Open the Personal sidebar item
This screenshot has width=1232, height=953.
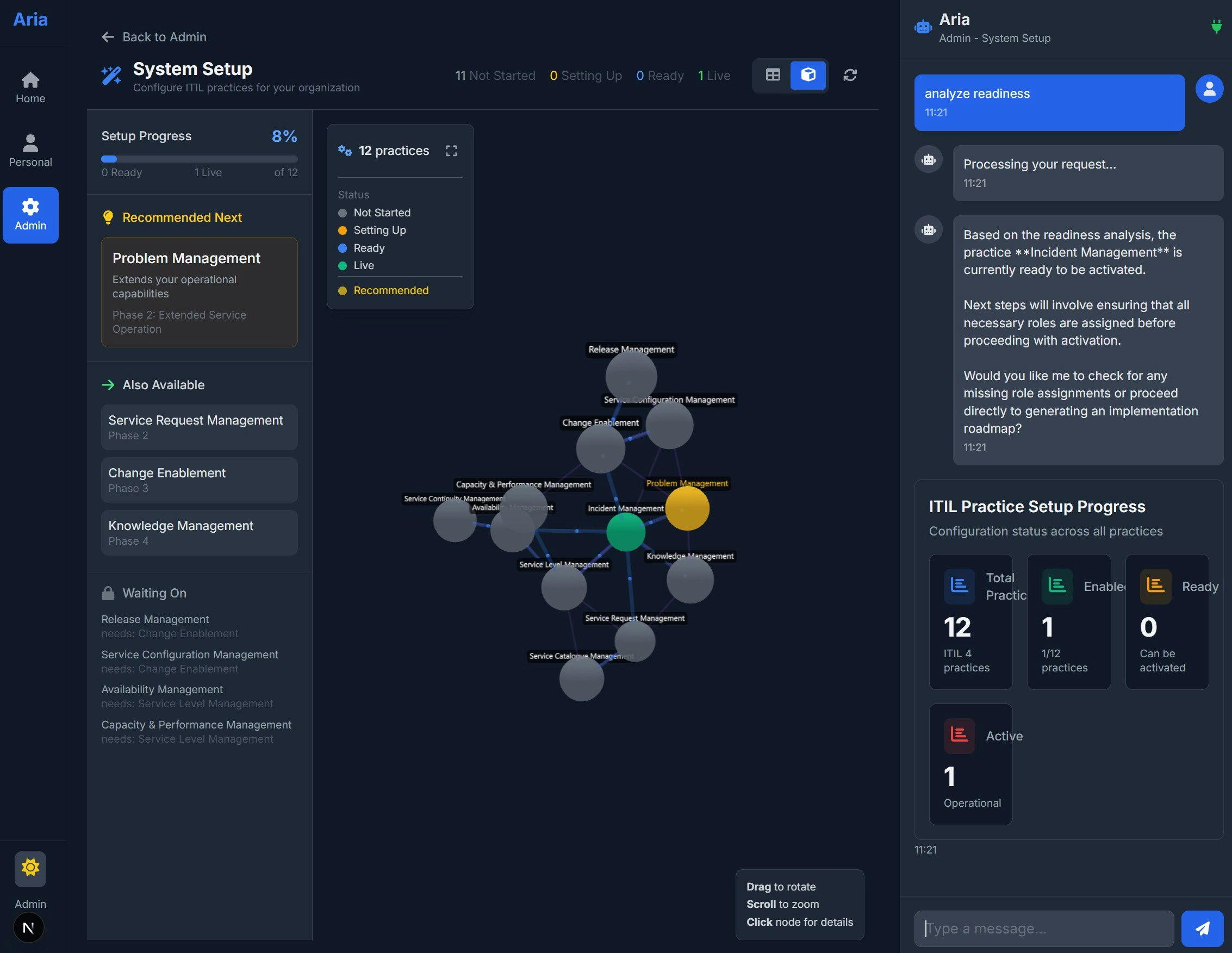(30, 151)
